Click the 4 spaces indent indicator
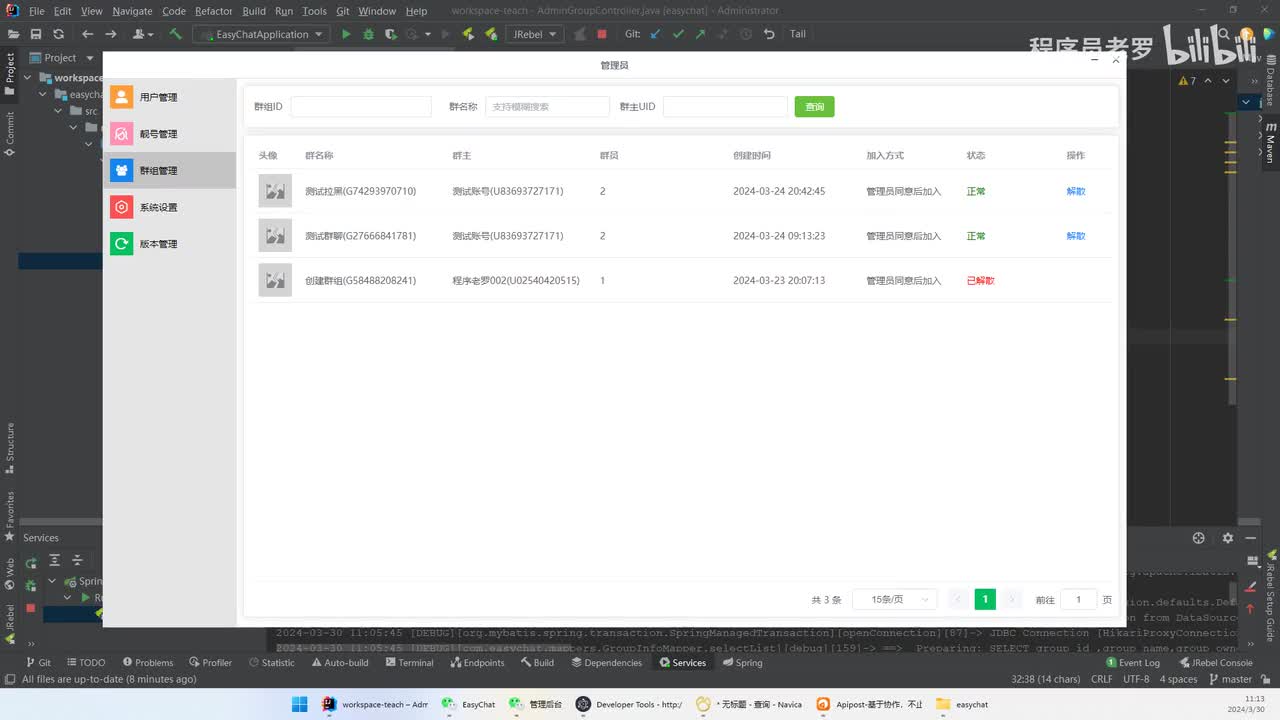 1178,679
